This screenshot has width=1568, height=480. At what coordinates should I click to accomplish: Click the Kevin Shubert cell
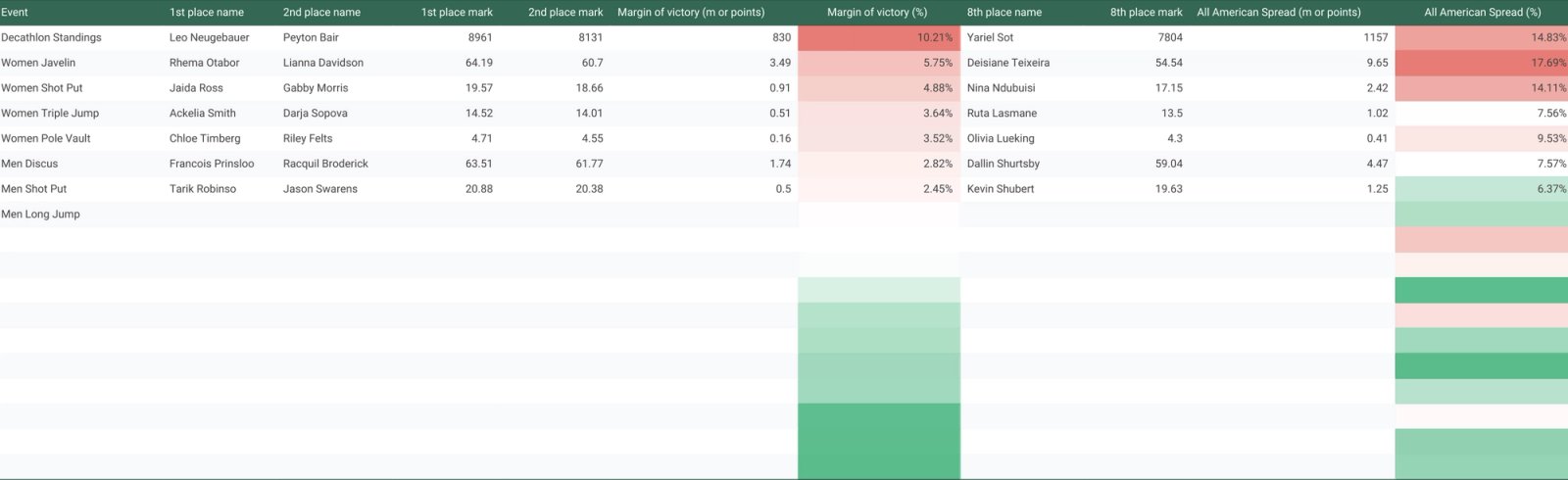click(1001, 189)
